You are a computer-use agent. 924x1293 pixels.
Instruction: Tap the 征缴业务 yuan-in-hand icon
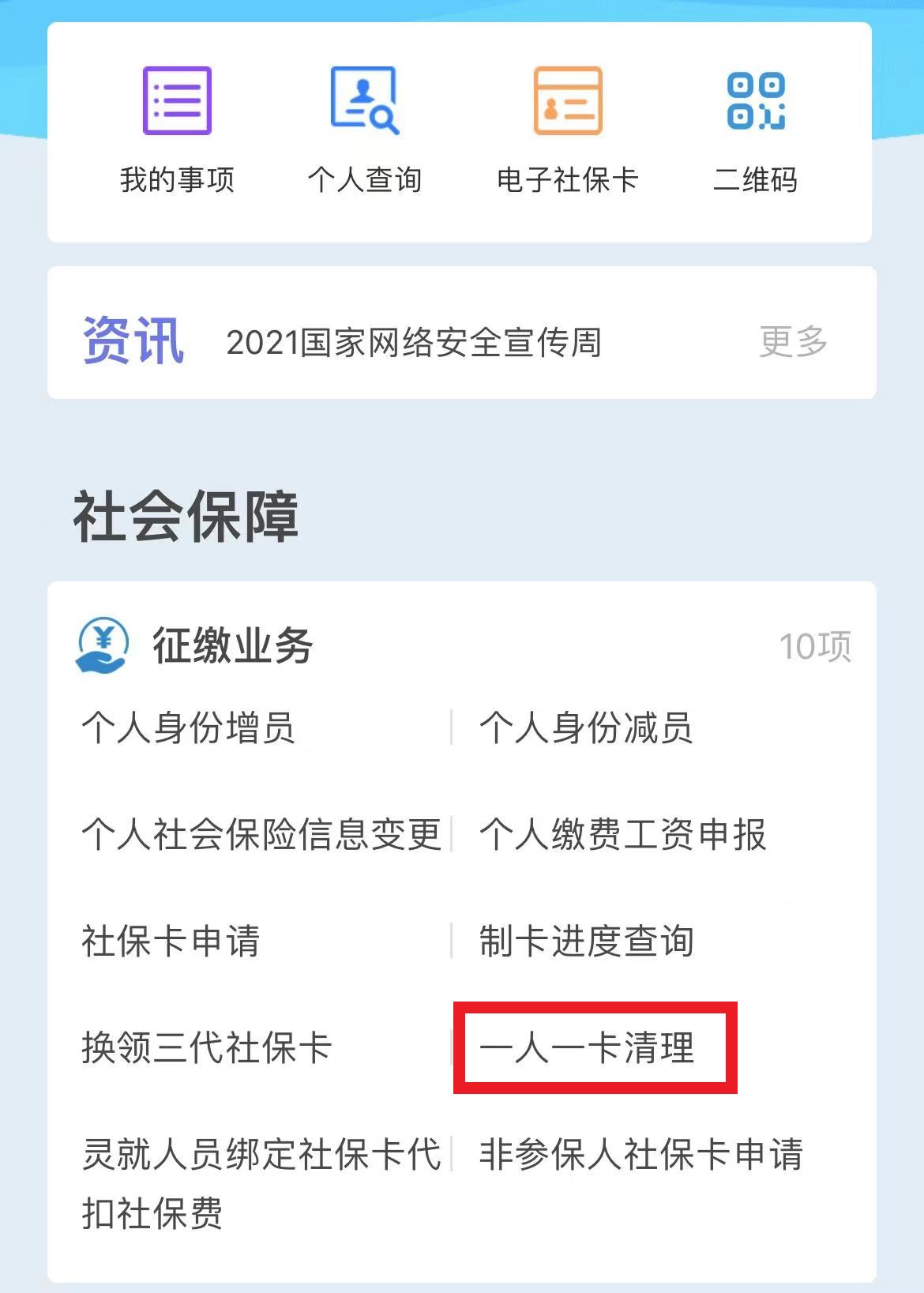click(x=103, y=645)
